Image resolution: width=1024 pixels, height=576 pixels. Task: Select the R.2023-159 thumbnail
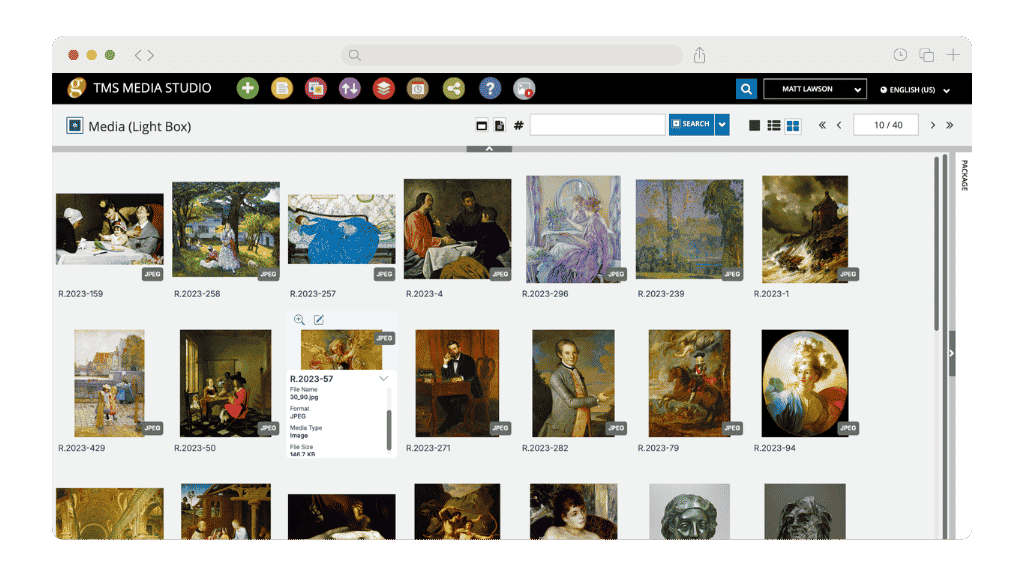(110, 229)
